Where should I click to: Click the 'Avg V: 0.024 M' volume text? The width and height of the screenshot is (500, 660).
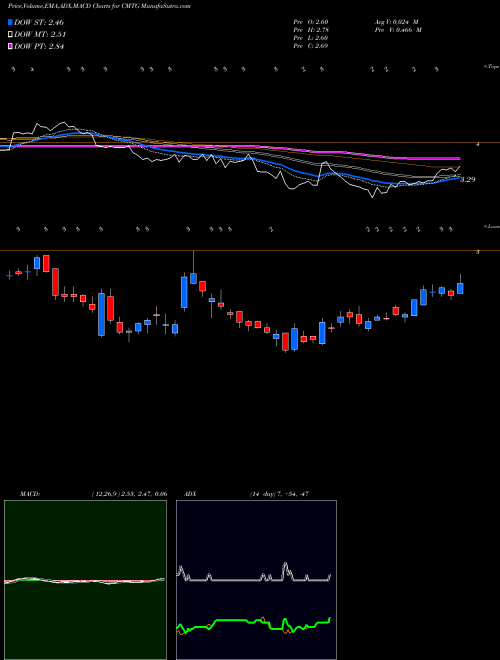click(396, 22)
